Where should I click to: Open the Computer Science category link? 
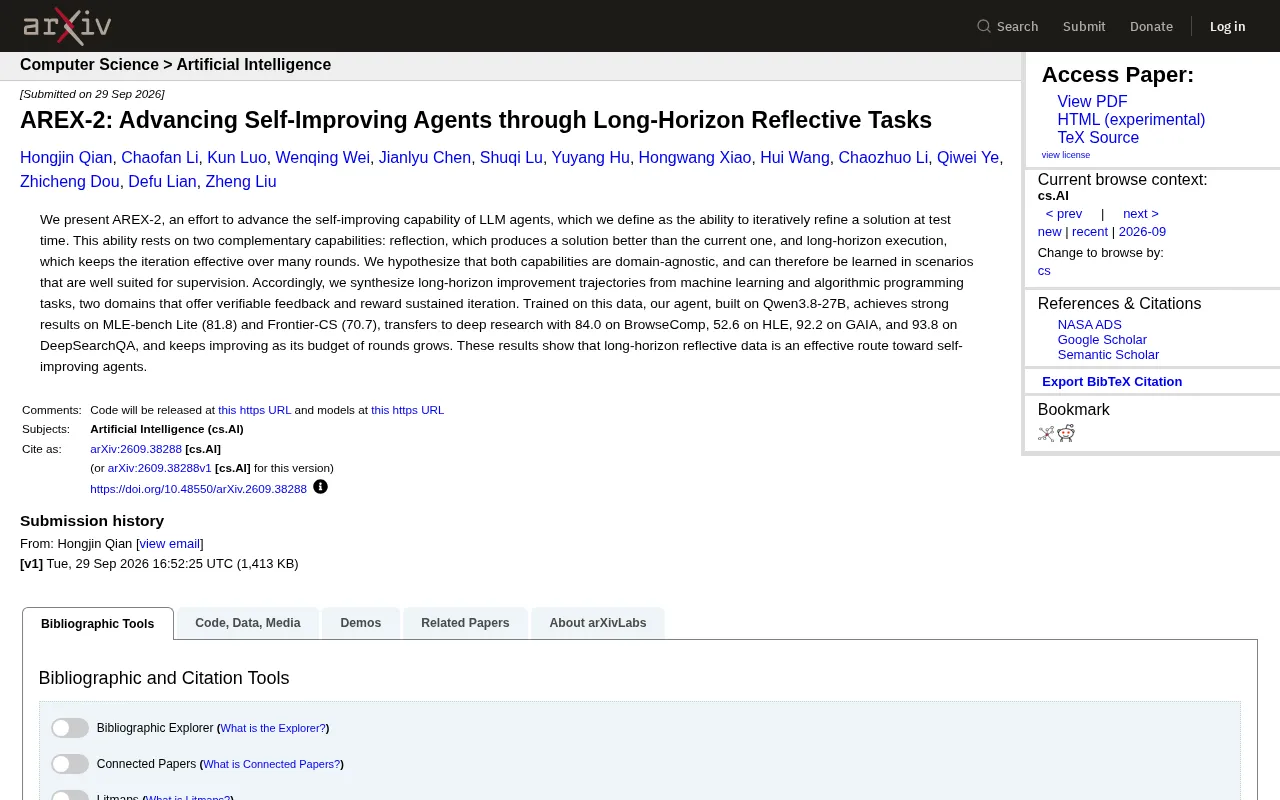(89, 65)
